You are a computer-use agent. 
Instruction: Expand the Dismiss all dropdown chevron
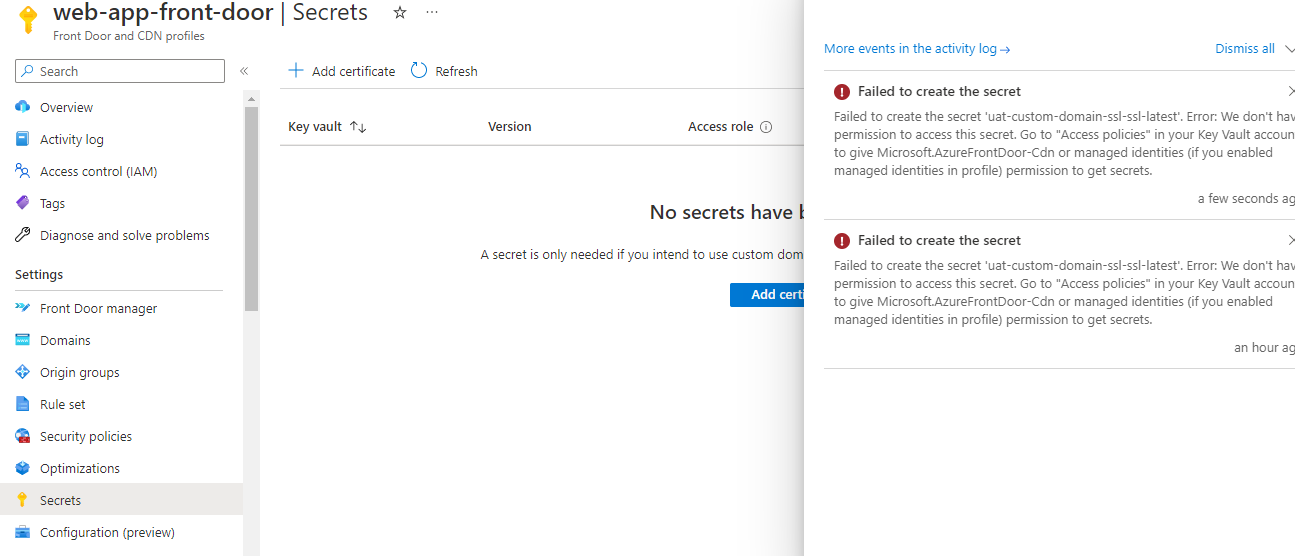click(x=1288, y=48)
